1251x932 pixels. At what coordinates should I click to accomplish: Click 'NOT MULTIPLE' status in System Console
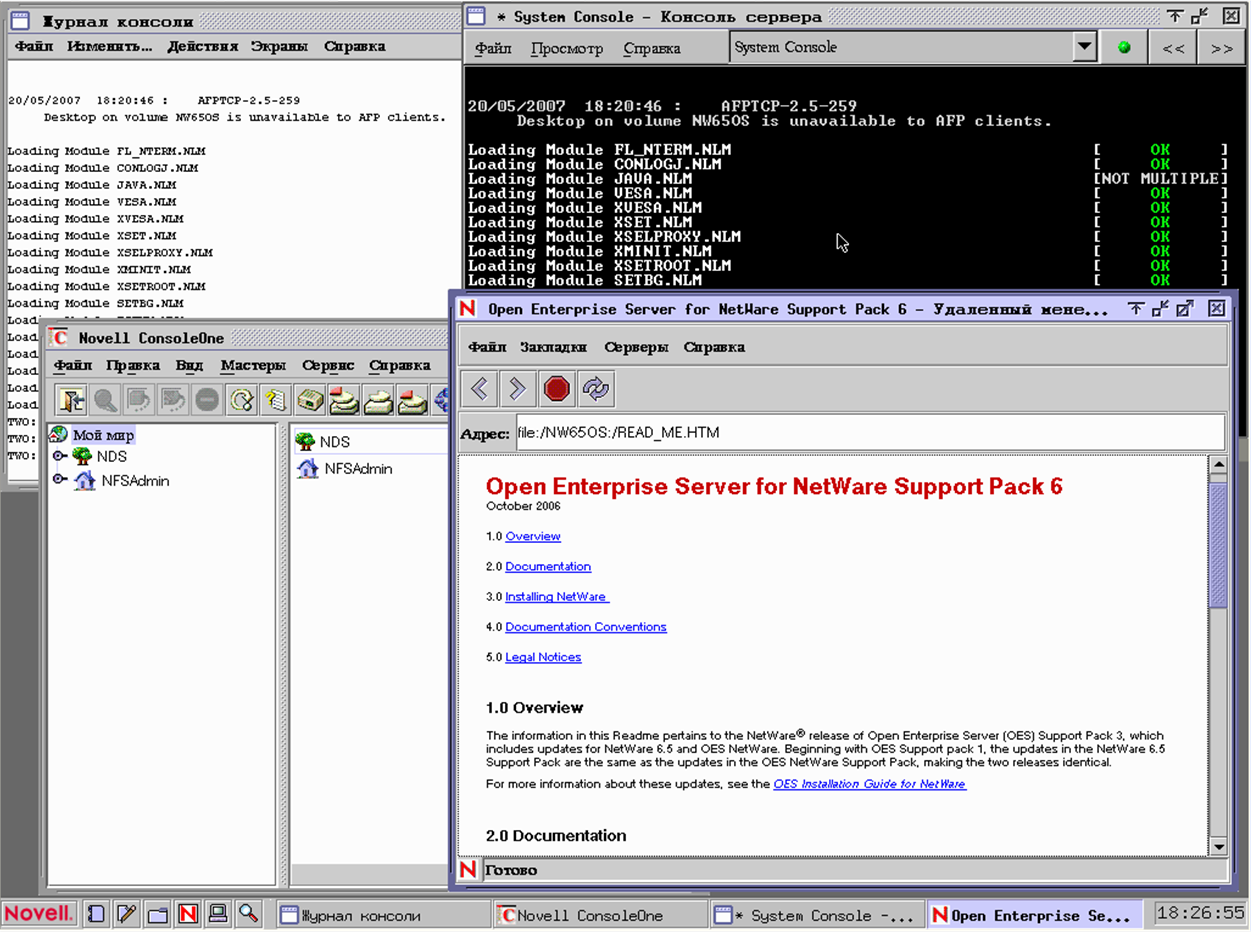1161,178
